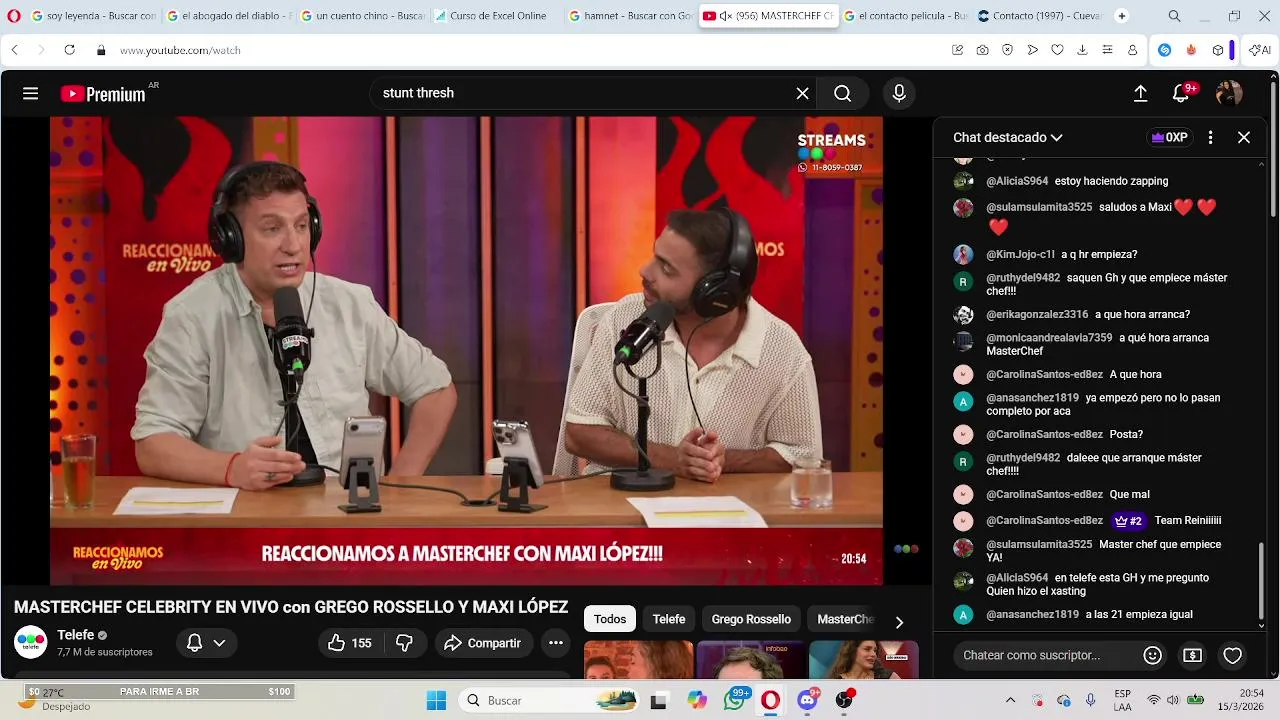Open the YouTube upload/create icon

1140,93
